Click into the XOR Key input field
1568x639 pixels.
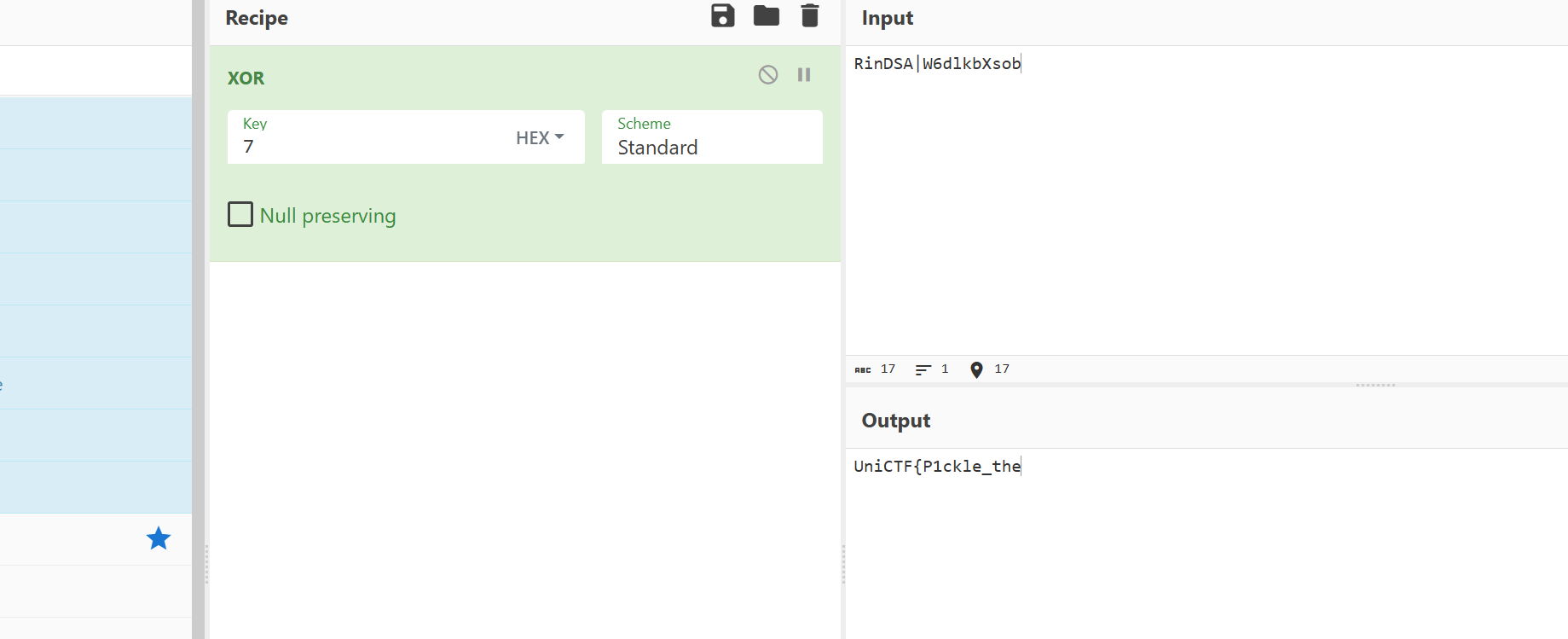[x=367, y=147]
